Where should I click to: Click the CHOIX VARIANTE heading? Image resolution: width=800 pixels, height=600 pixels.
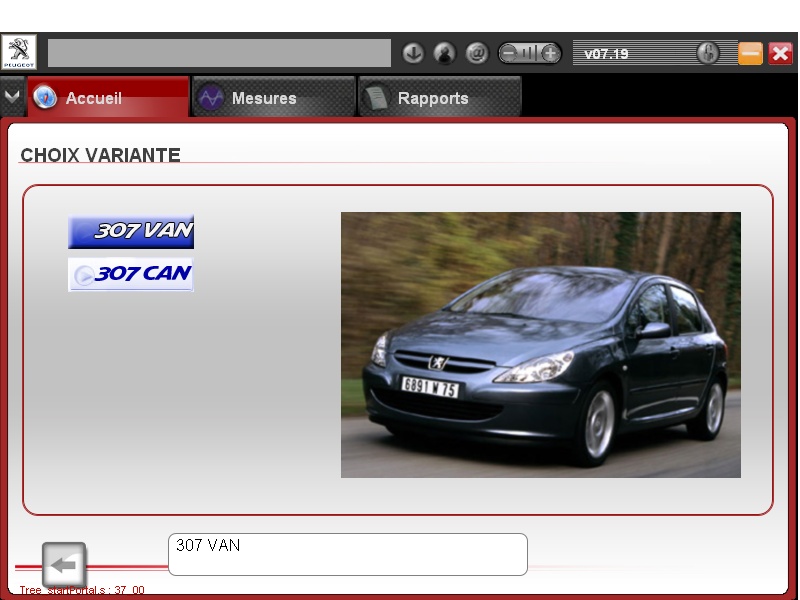click(x=101, y=155)
